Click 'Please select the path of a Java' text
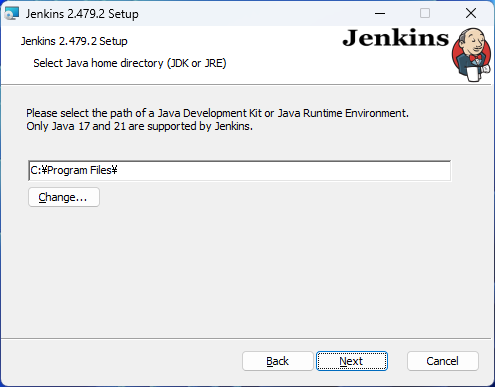 [103, 113]
